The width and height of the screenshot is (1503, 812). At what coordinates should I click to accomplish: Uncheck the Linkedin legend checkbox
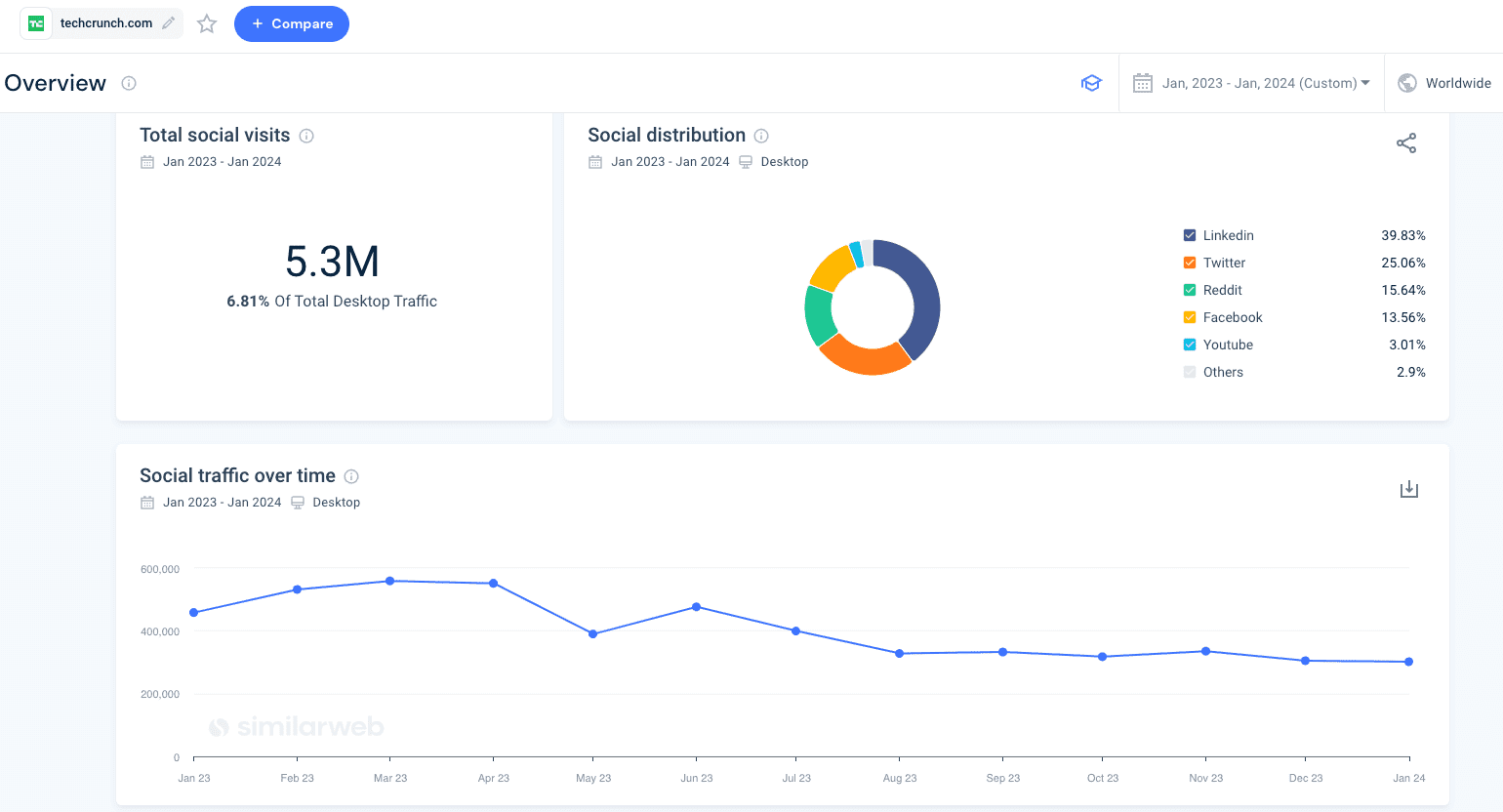pos(1190,235)
